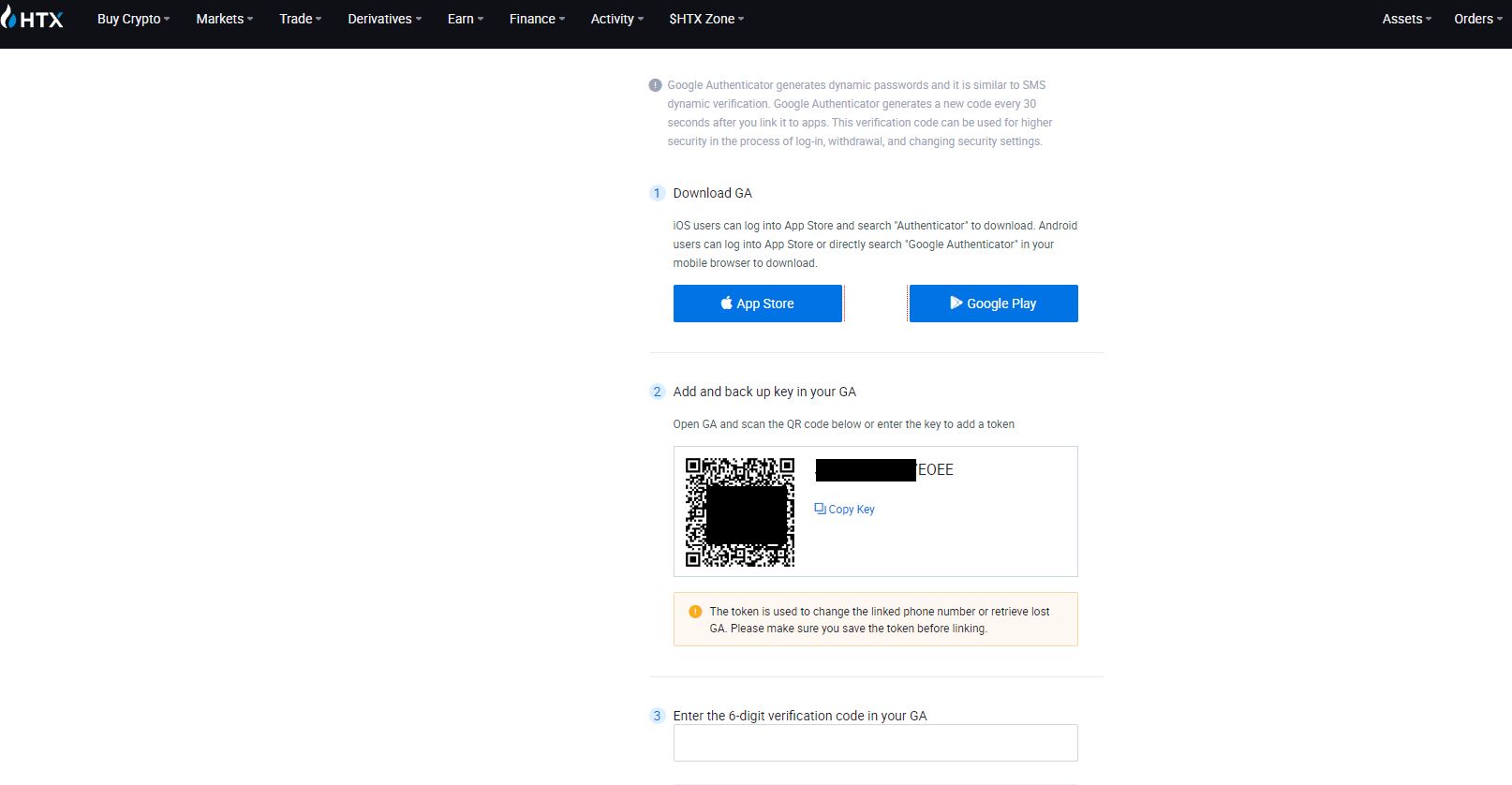
Task: Open the Markets menu
Action: [224, 19]
